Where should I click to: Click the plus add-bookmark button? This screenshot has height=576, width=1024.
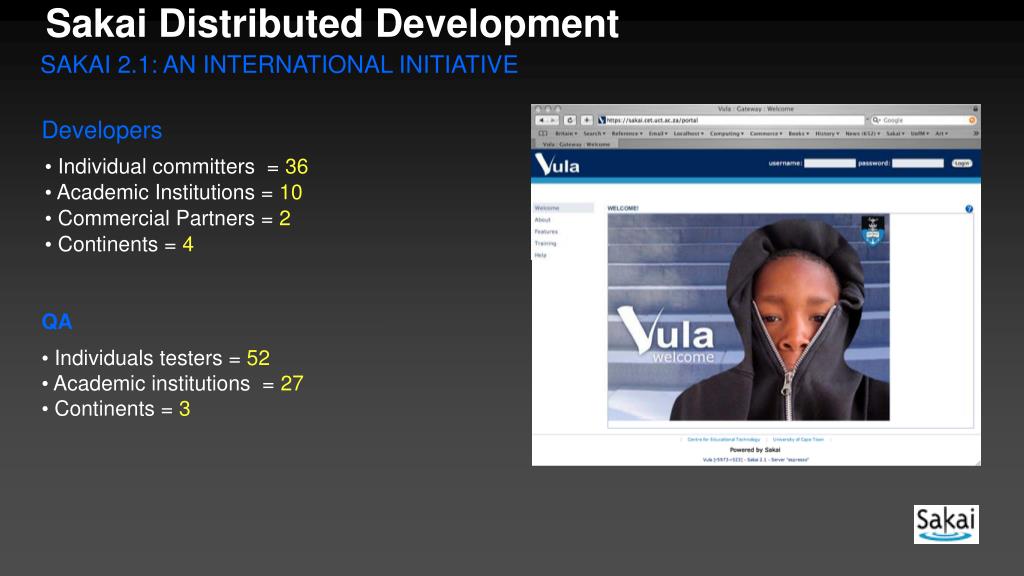[586, 120]
